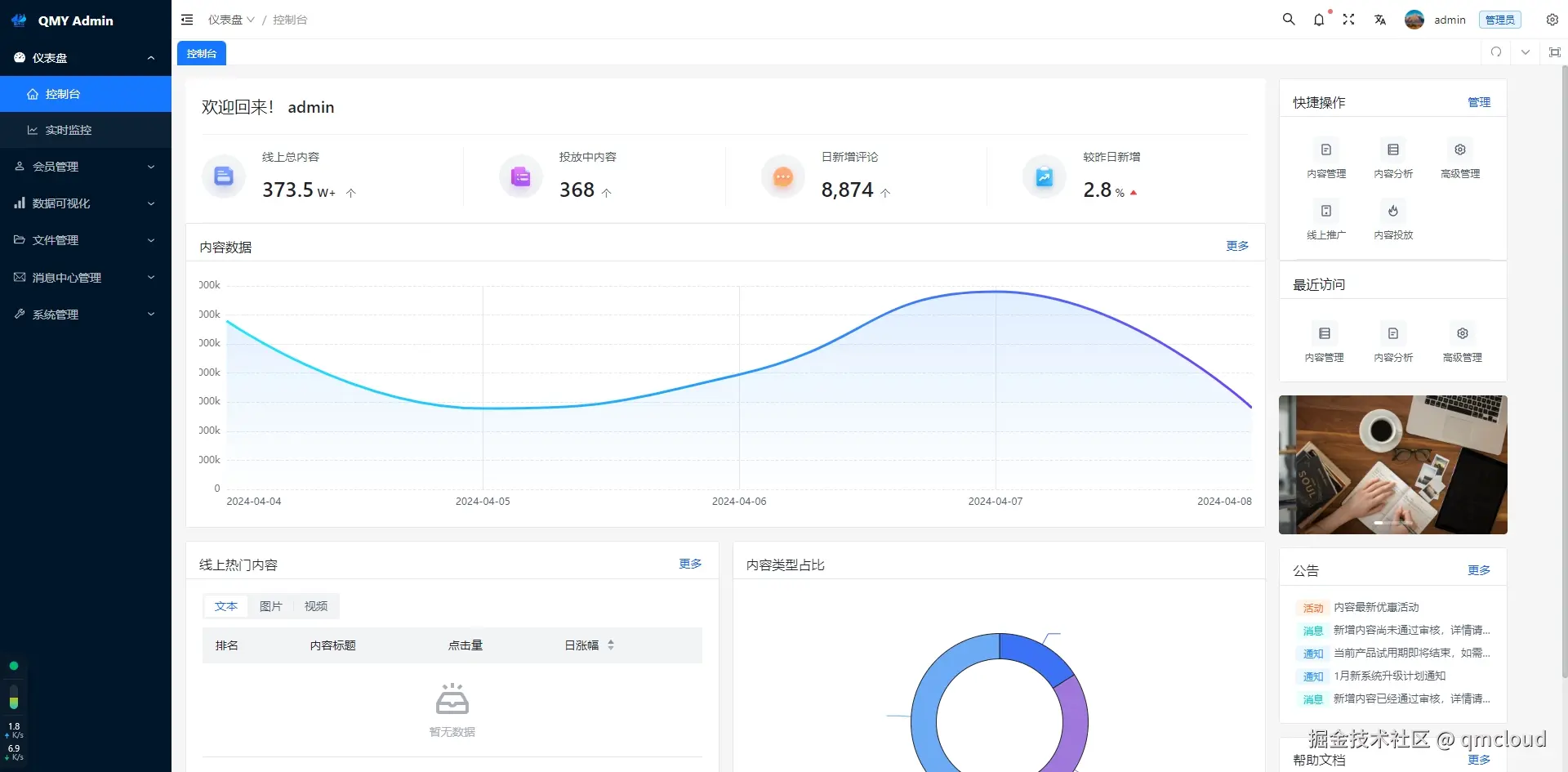Open 更多 link beside 内容数据
Image resolution: width=1568 pixels, height=772 pixels.
click(1236, 245)
